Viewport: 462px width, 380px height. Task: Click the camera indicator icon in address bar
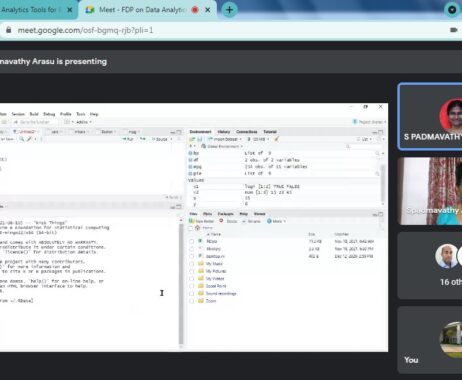pyautogui.click(x=453, y=30)
